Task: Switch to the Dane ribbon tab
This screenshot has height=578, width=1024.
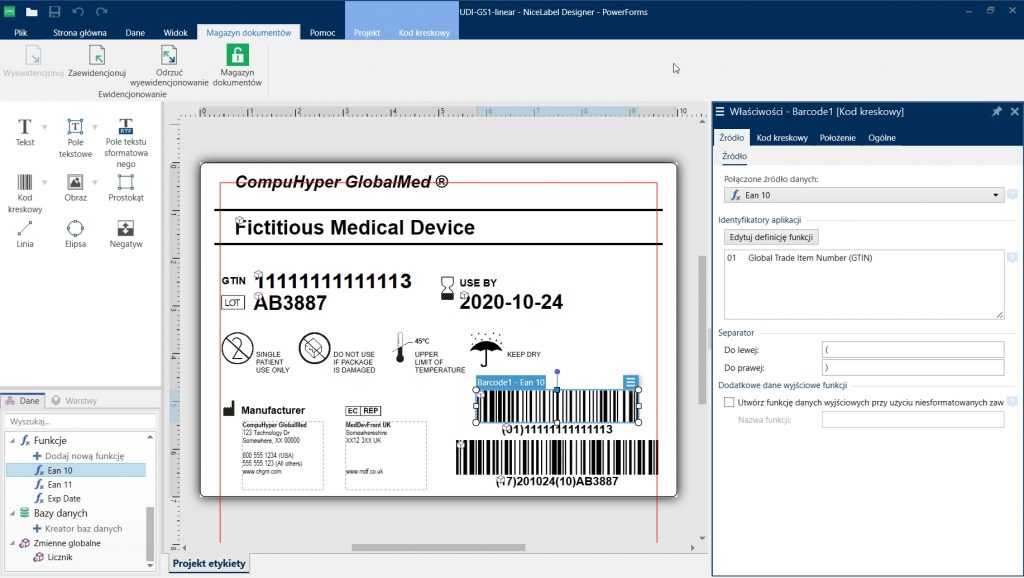Action: pyautogui.click(x=135, y=33)
